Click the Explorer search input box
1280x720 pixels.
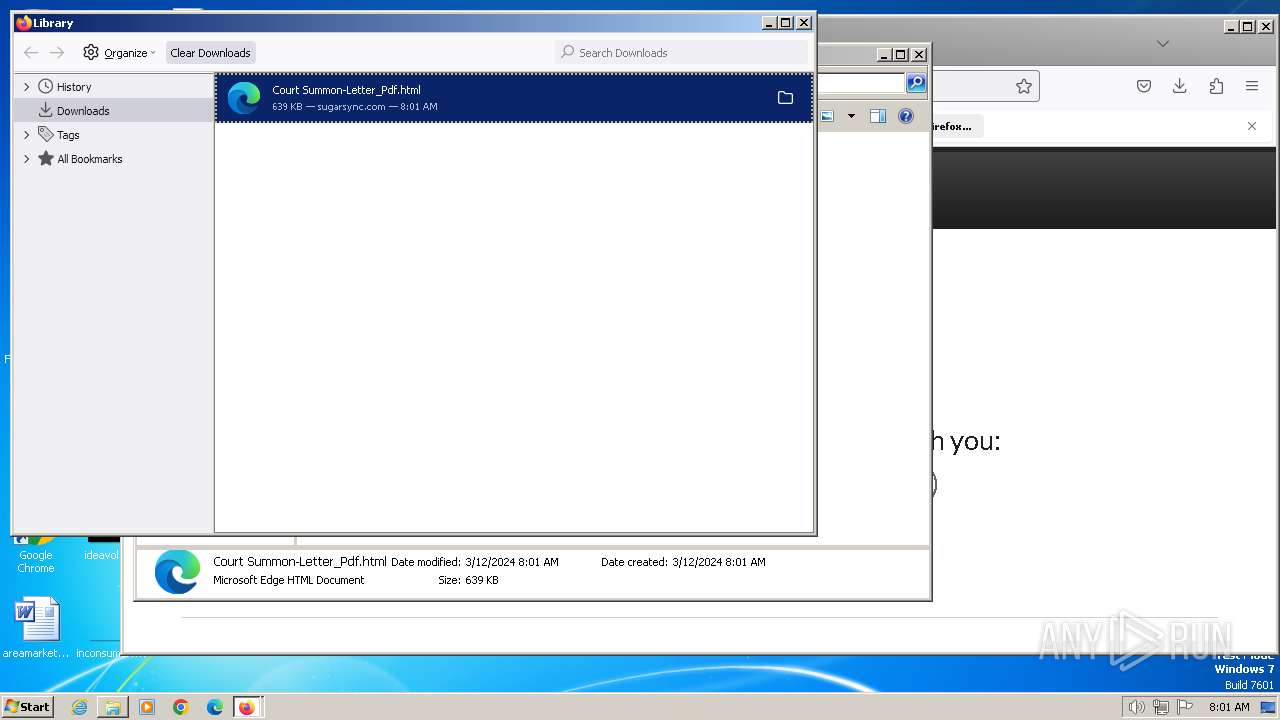pos(861,83)
